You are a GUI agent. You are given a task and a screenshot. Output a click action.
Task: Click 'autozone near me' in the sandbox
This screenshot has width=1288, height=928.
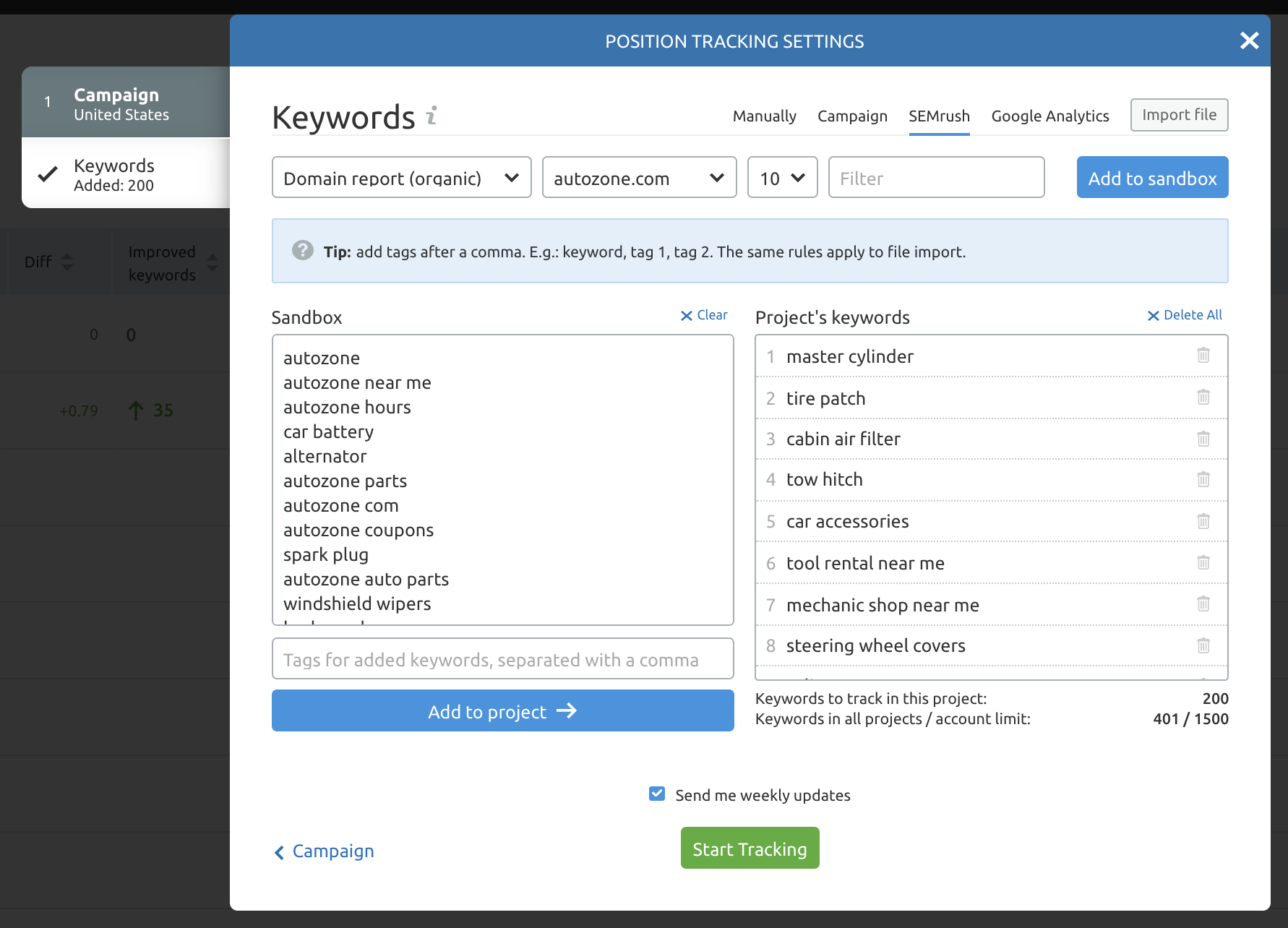(357, 382)
